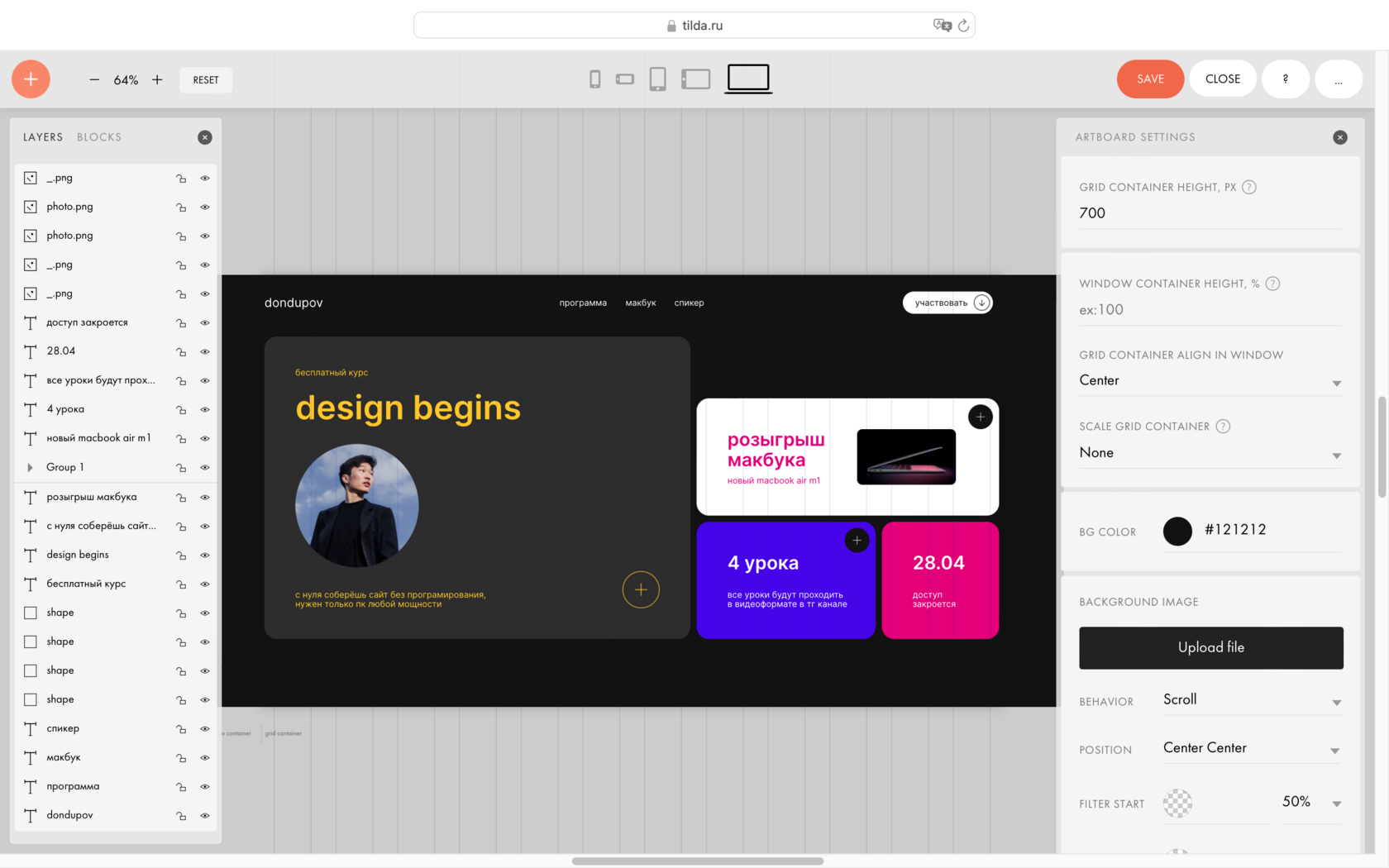Zoom out with the minus icon
The width and height of the screenshot is (1389, 868).
coord(94,80)
